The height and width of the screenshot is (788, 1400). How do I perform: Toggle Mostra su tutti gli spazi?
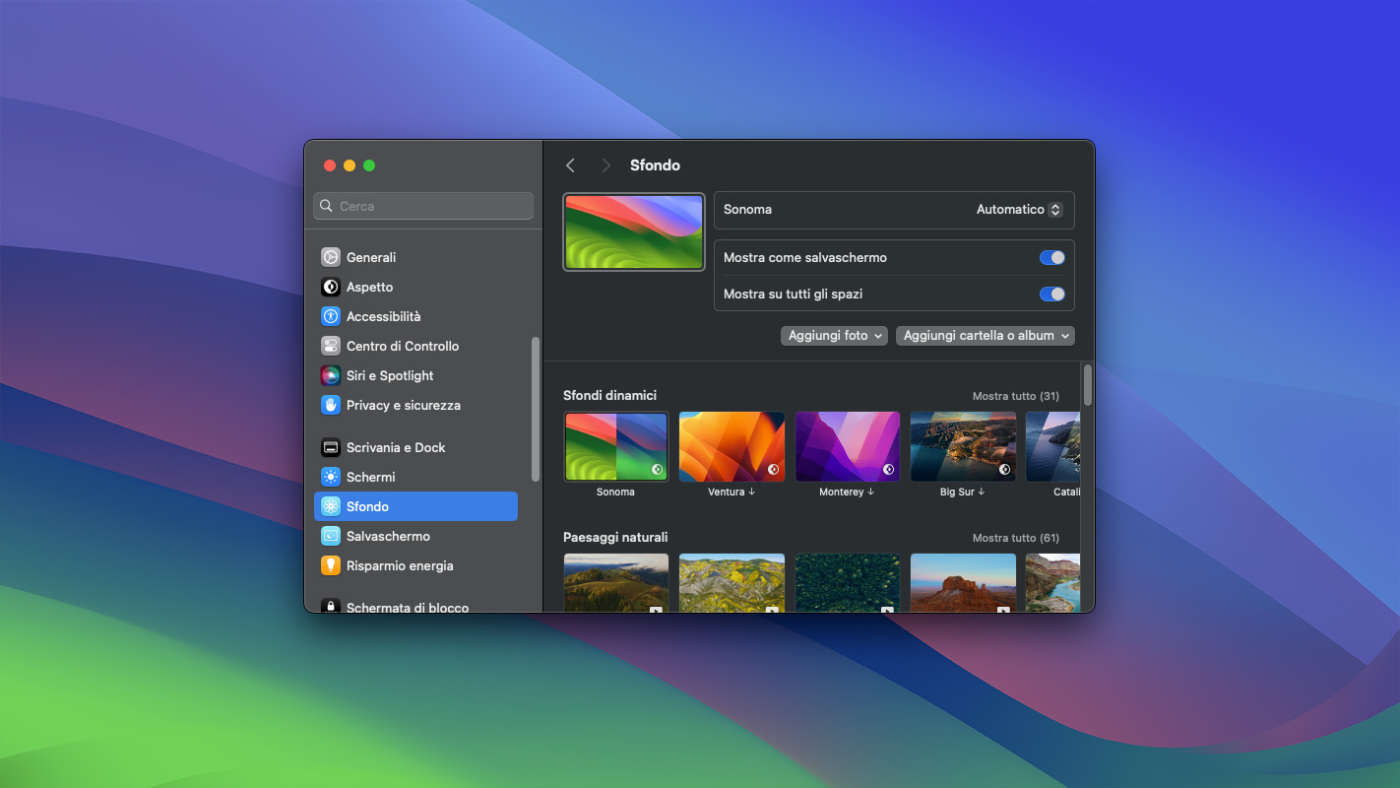click(x=1051, y=294)
